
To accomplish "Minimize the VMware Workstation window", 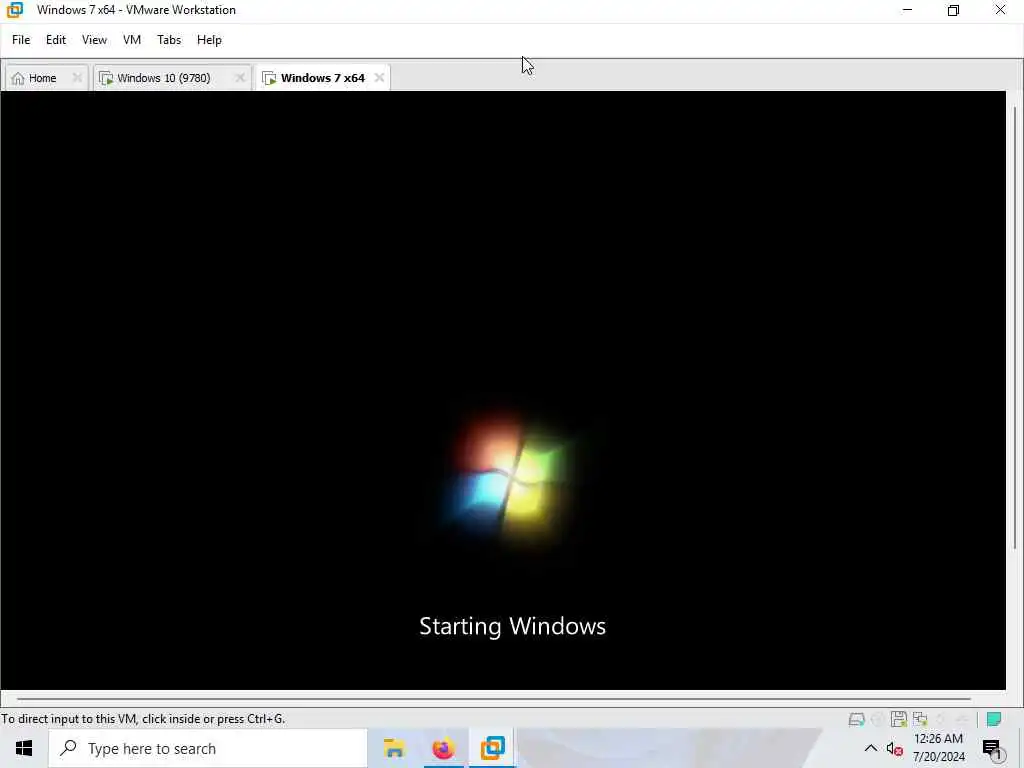I will 907,10.
